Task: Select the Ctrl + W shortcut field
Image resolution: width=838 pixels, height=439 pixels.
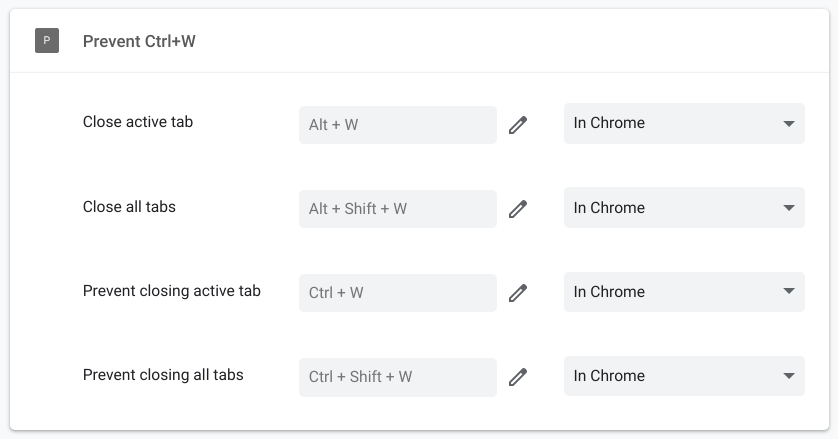Action: tap(397, 293)
